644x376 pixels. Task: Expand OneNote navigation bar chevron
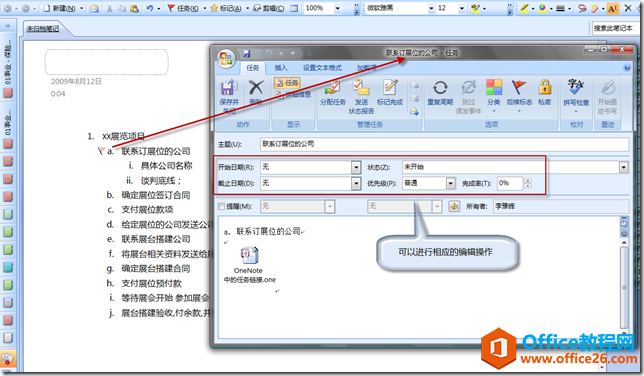[7, 26]
